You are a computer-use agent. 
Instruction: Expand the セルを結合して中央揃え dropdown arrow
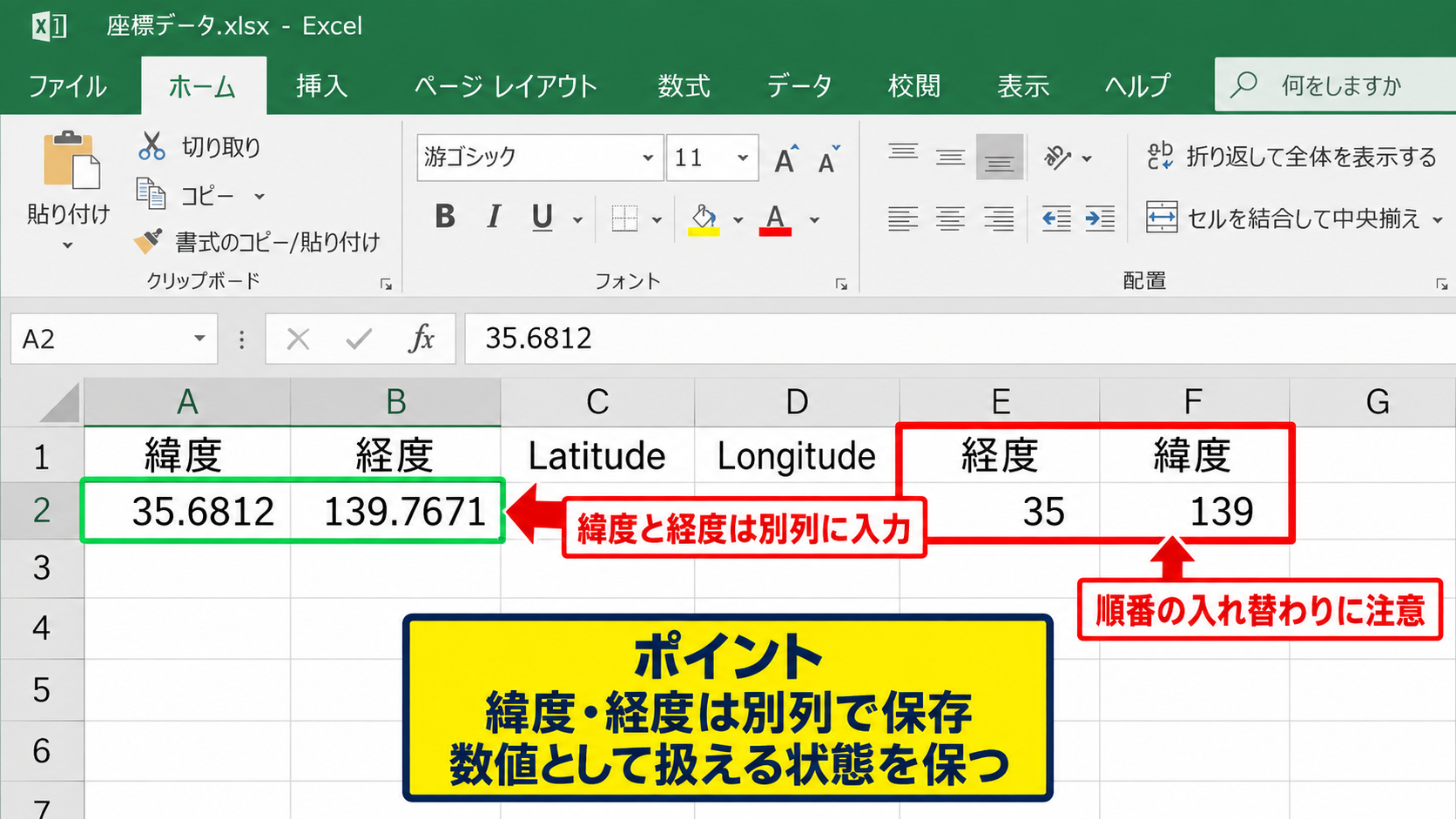click(x=1438, y=219)
